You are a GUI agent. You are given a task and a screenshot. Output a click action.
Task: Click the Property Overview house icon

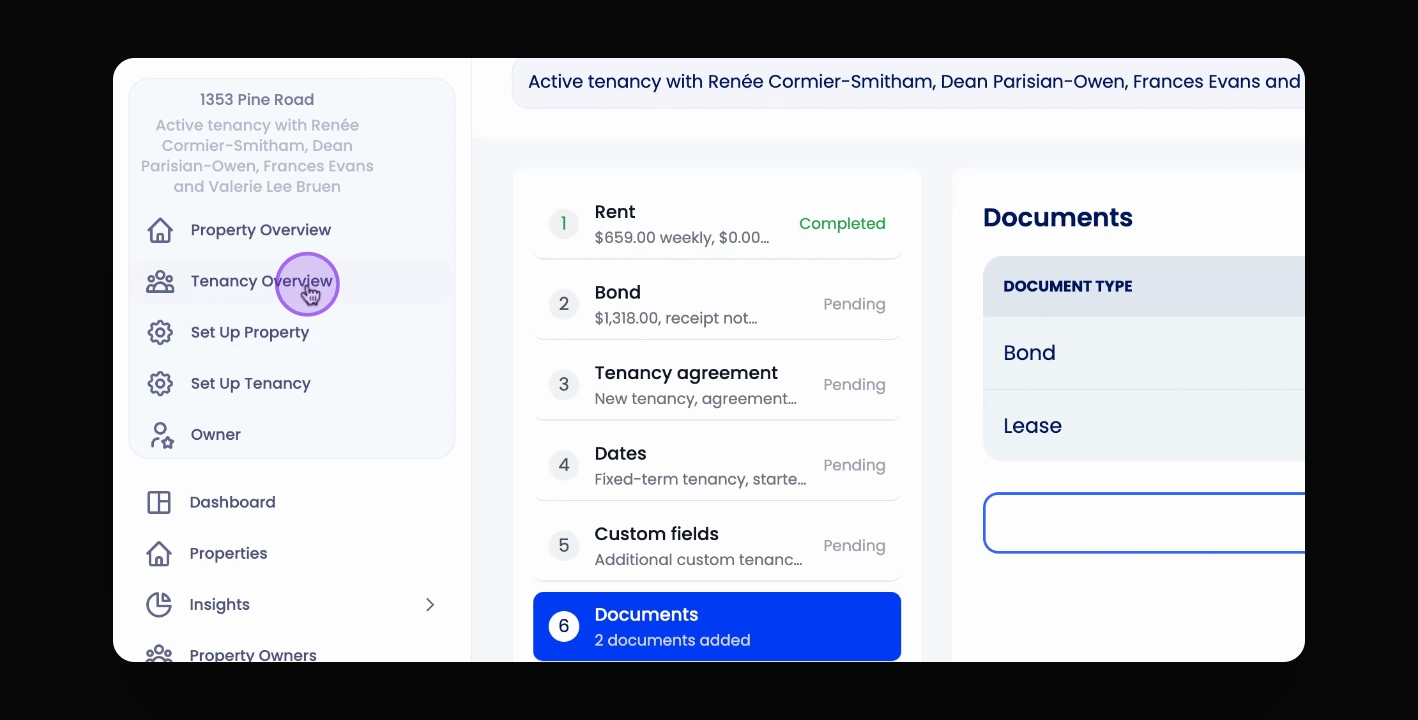pos(160,230)
